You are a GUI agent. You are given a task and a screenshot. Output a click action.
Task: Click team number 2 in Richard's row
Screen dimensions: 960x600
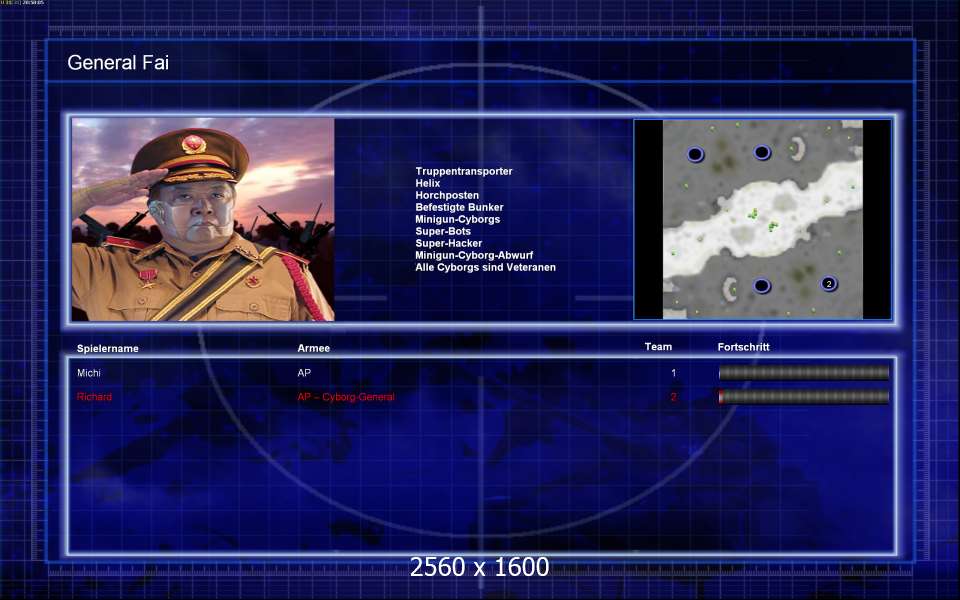tap(673, 397)
